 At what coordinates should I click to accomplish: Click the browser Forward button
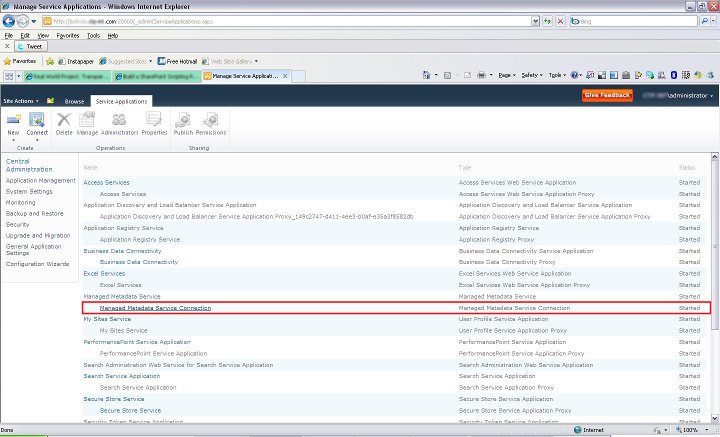coord(22,21)
